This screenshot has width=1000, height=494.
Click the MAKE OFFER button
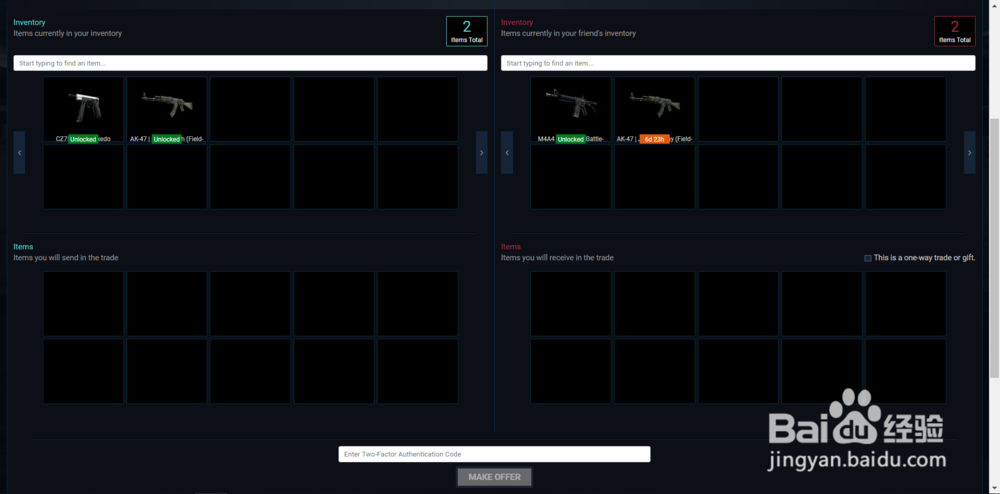[494, 477]
